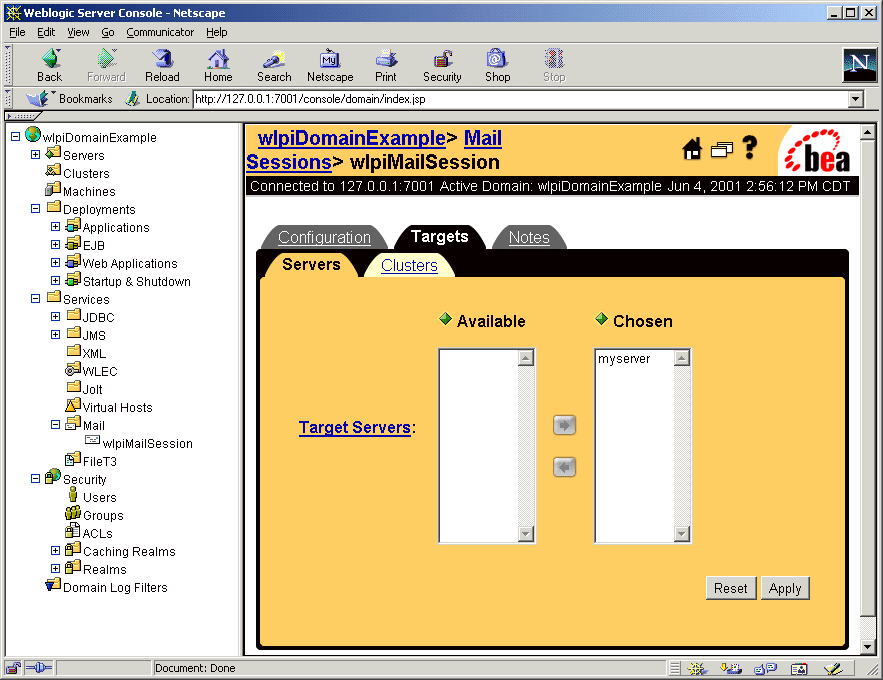Expand the EJB tree node
The width and height of the screenshot is (883, 680).
pyautogui.click(x=55, y=245)
